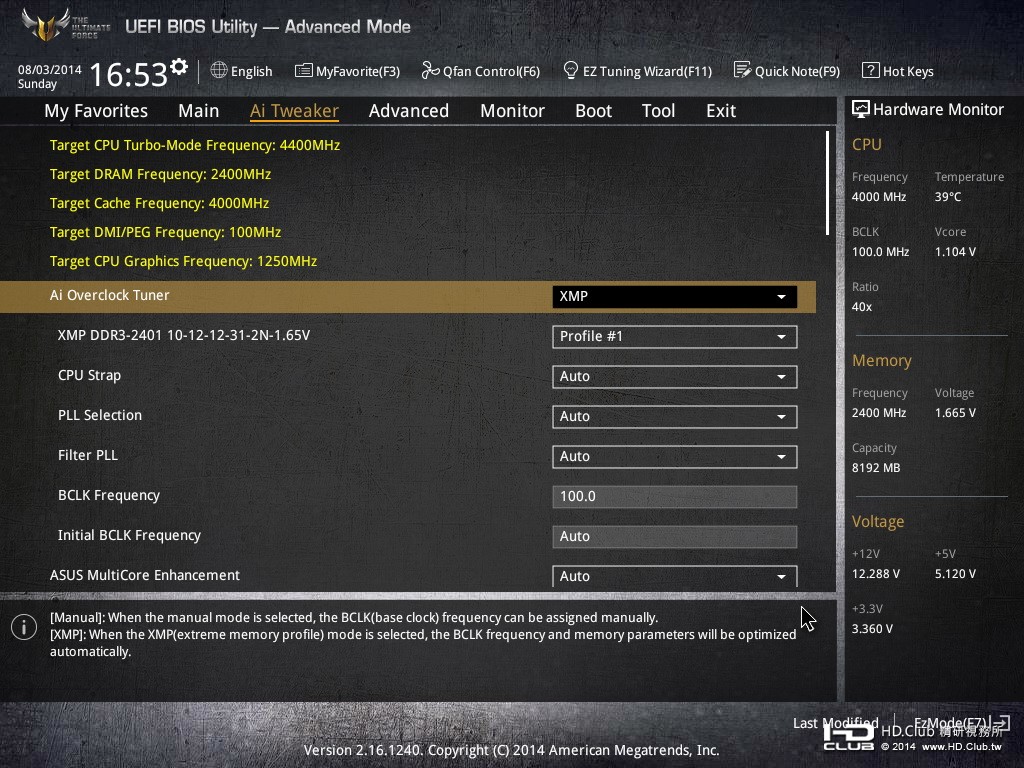The image size is (1024, 768).
Task: Click Target DRAM Frequency: 2400MHz
Action: coord(160,174)
